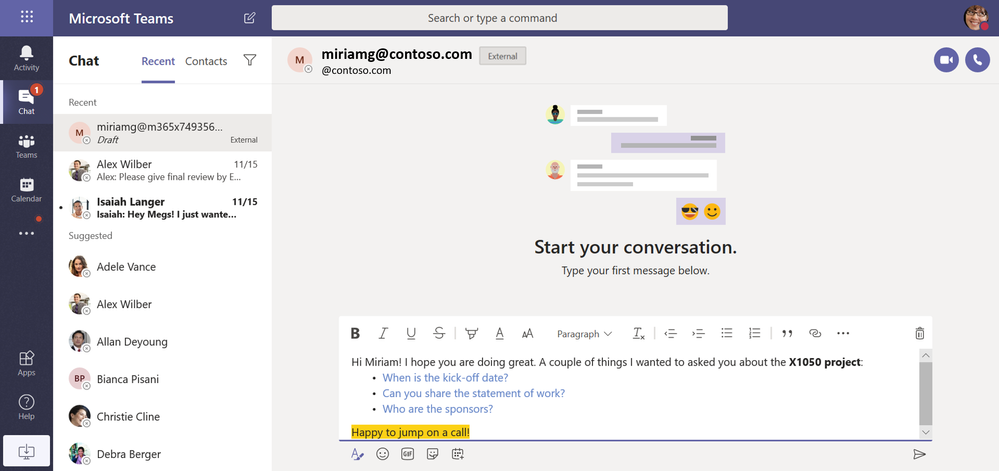The image size is (999, 471).
Task: Open the Isaiah Langer chat
Action: pyautogui.click(x=162, y=208)
